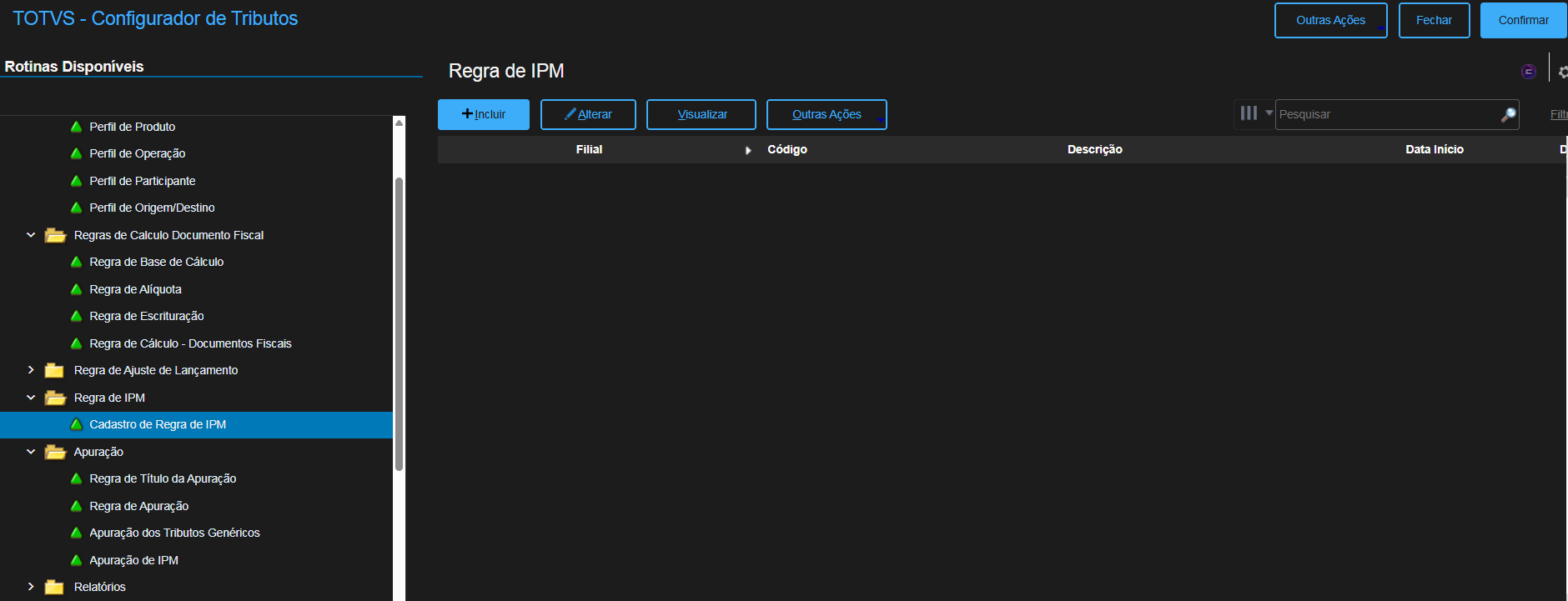This screenshot has width=1568, height=601.
Task: Click the green triangle icon beside Perfil de Produto
Action: (x=76, y=127)
